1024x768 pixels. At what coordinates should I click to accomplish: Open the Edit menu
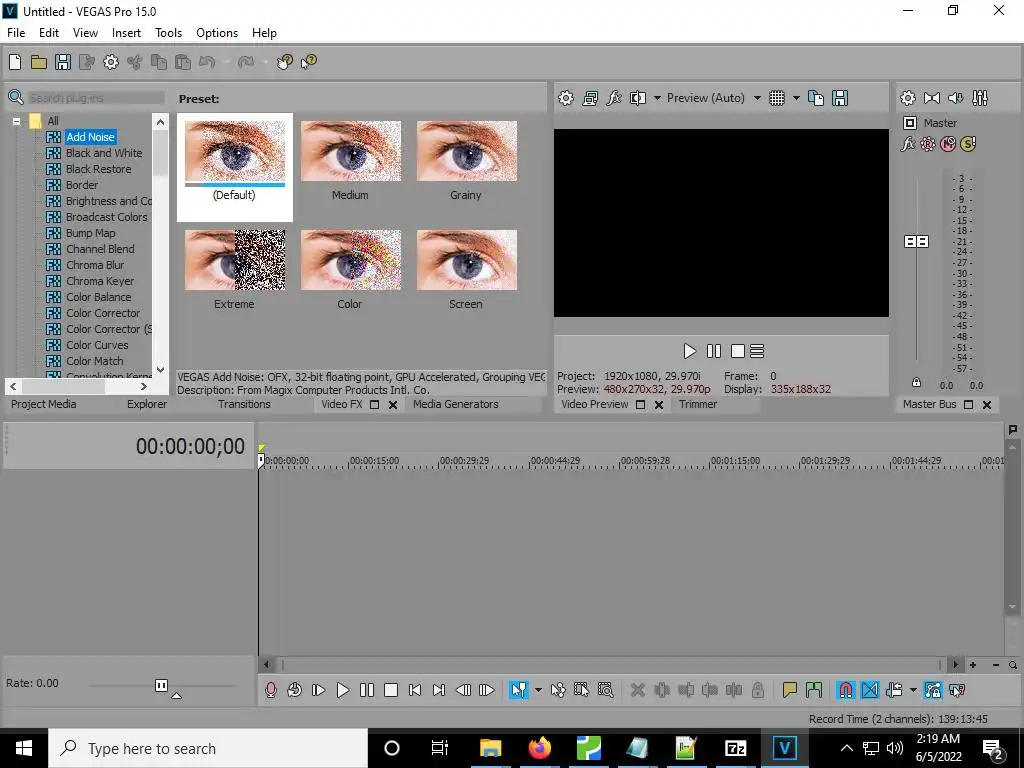point(49,33)
